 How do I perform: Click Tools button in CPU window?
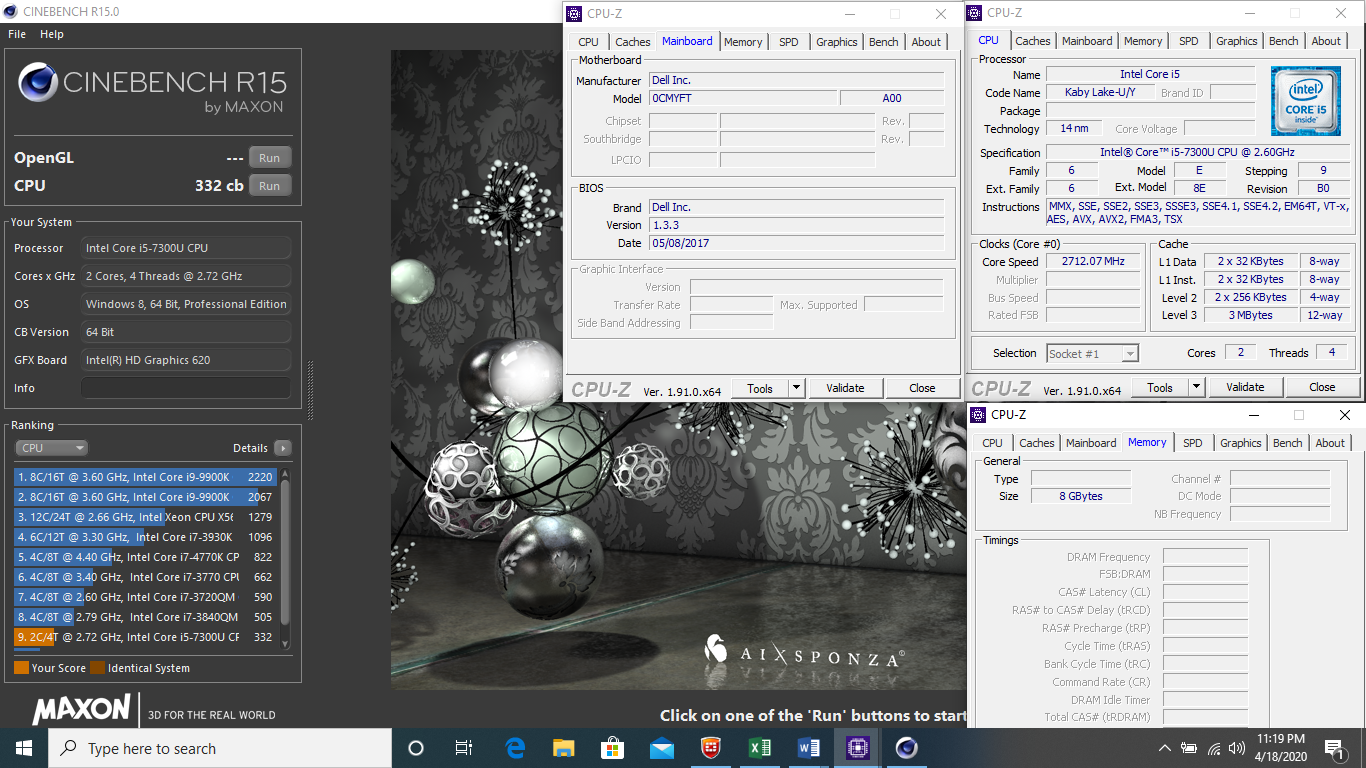tap(1160, 387)
